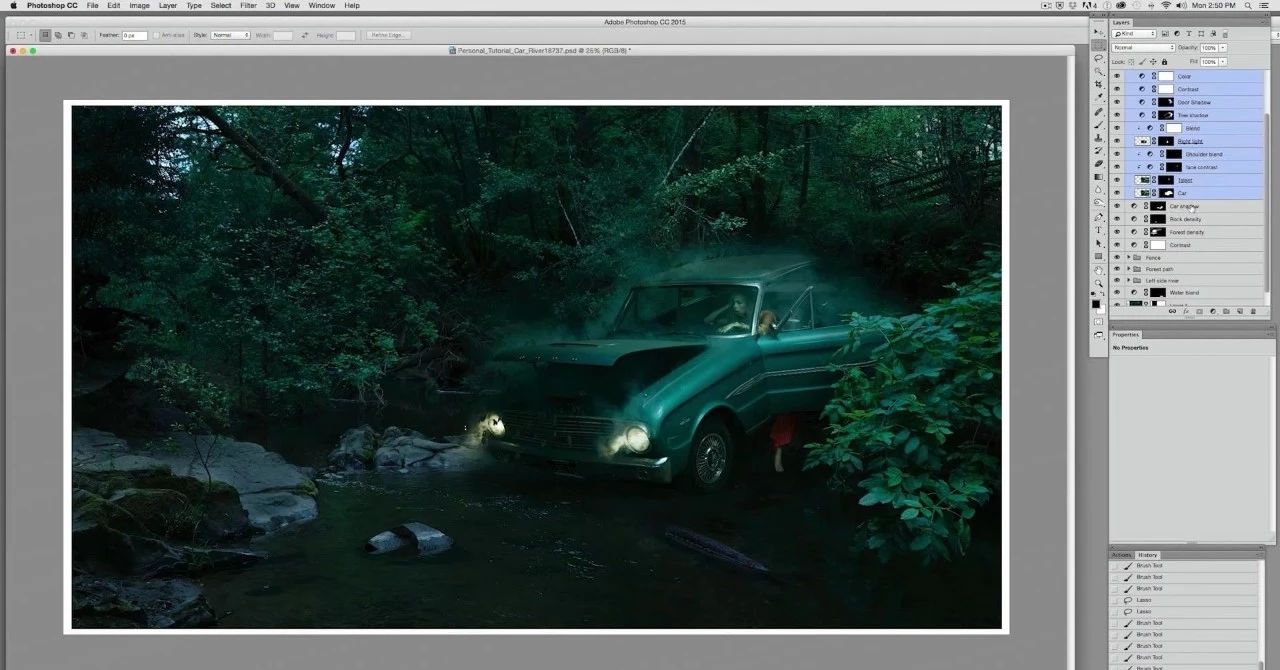1280x670 pixels.
Task: Select the Horizontal Type tool
Action: point(1098,230)
